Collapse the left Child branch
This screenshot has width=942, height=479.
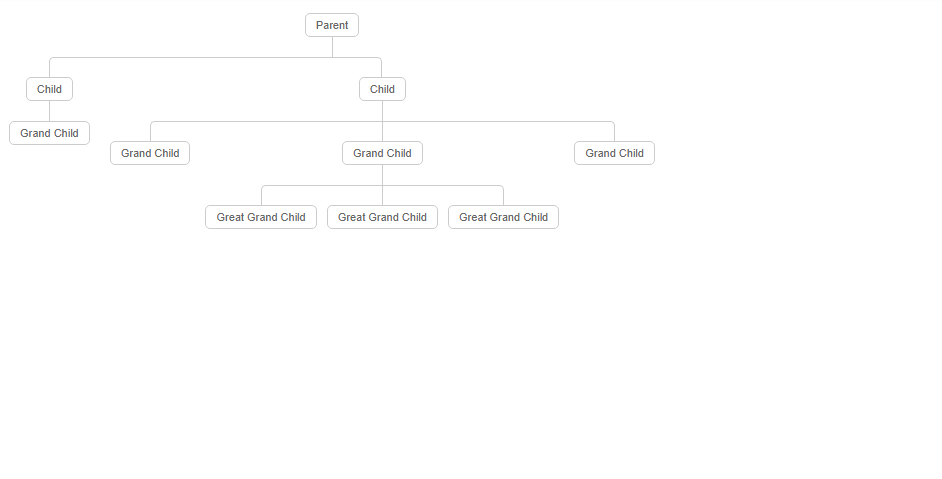coord(49,89)
